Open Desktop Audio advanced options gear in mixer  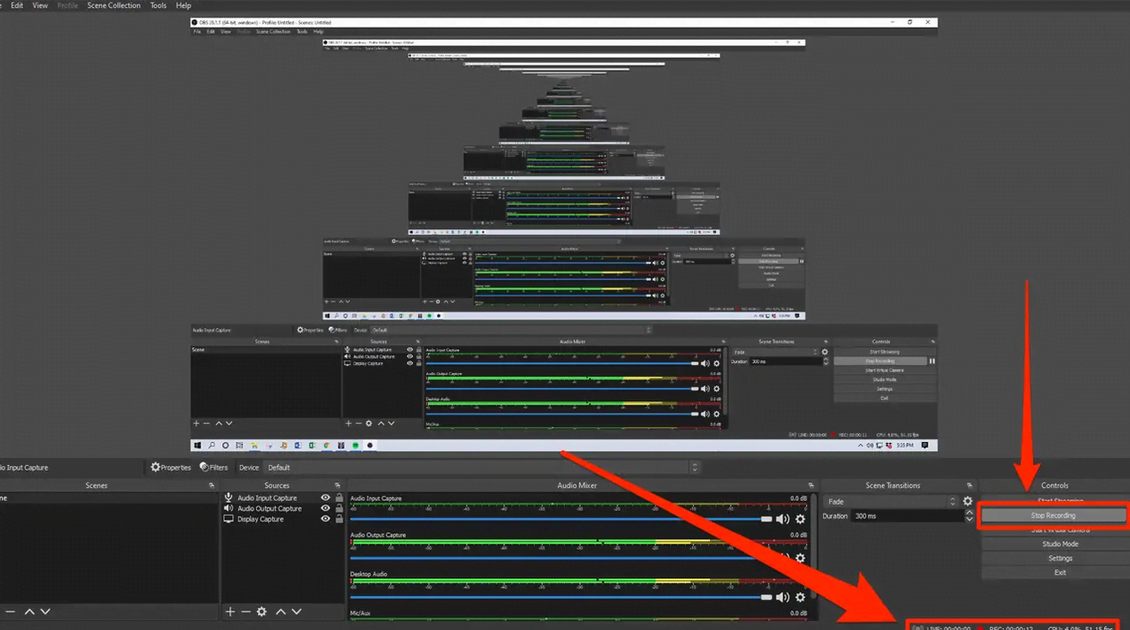pyautogui.click(x=799, y=596)
